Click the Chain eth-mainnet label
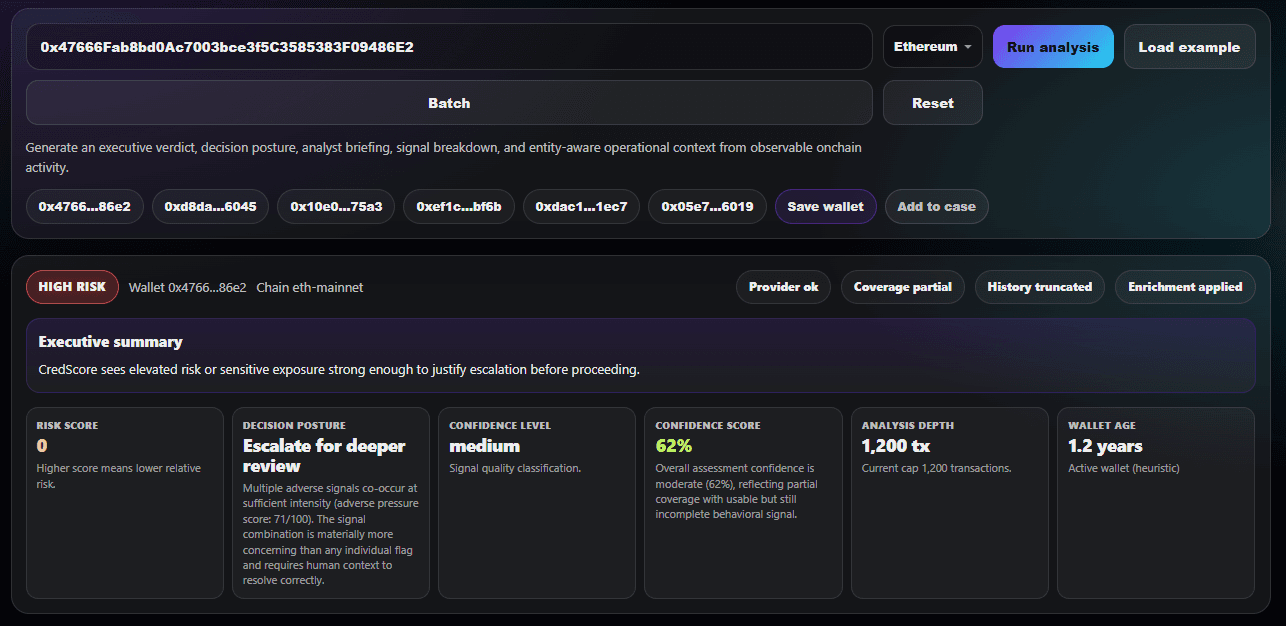The height and width of the screenshot is (626, 1286). [x=310, y=287]
